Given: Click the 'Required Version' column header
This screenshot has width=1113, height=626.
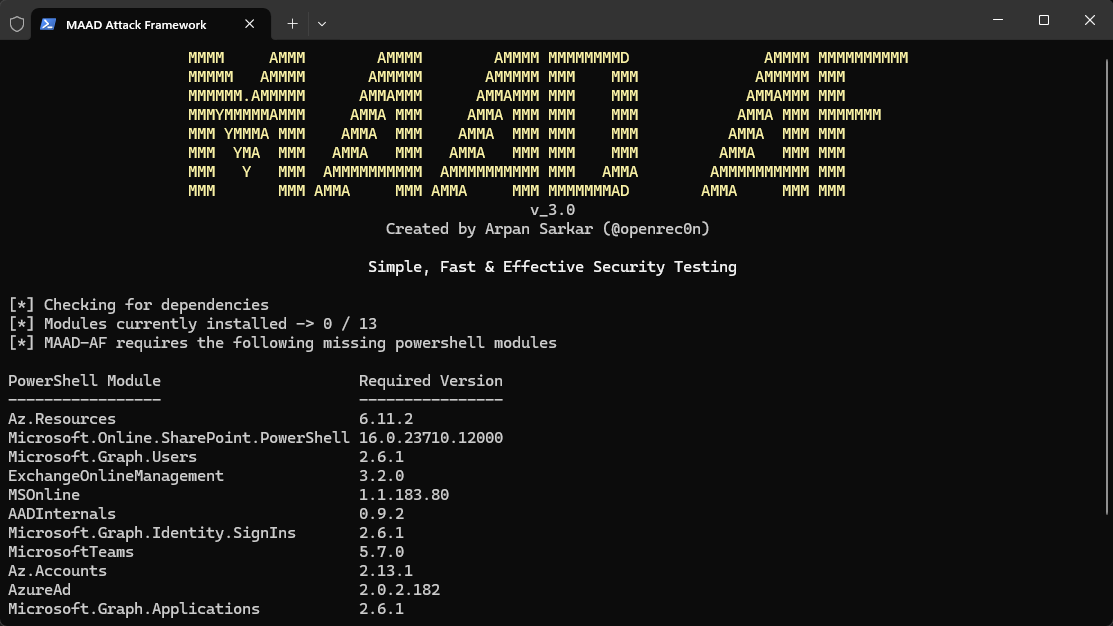Looking at the screenshot, I should click(x=431, y=381).
